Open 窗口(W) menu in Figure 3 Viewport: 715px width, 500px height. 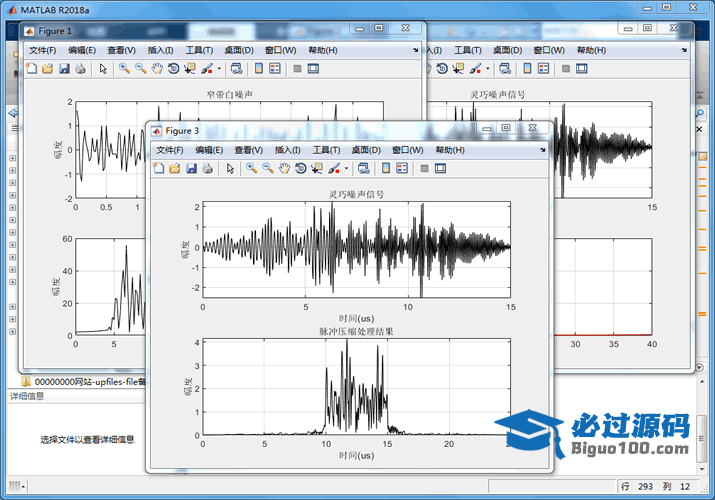pyautogui.click(x=408, y=150)
